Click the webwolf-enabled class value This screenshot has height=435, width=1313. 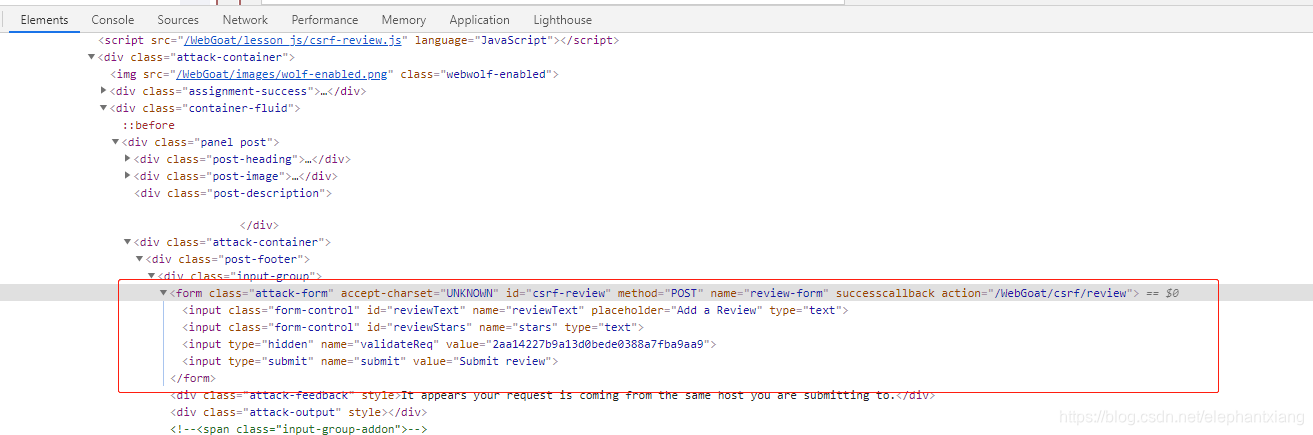point(493,75)
